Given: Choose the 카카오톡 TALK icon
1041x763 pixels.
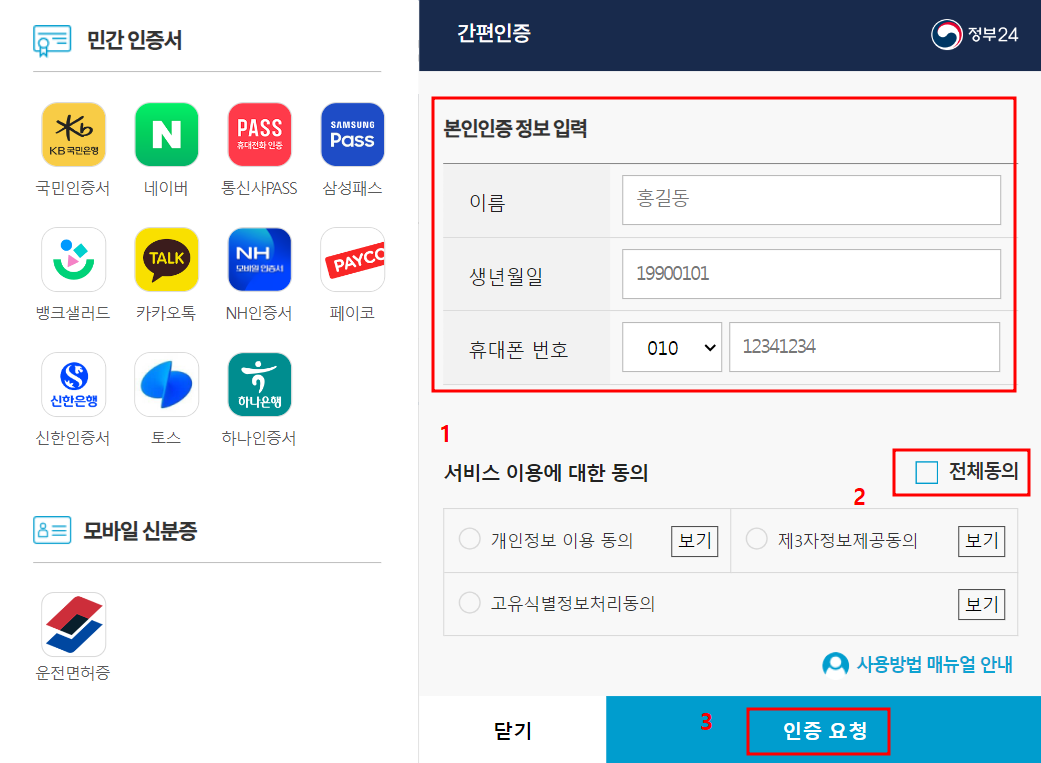Looking at the screenshot, I should [167, 260].
